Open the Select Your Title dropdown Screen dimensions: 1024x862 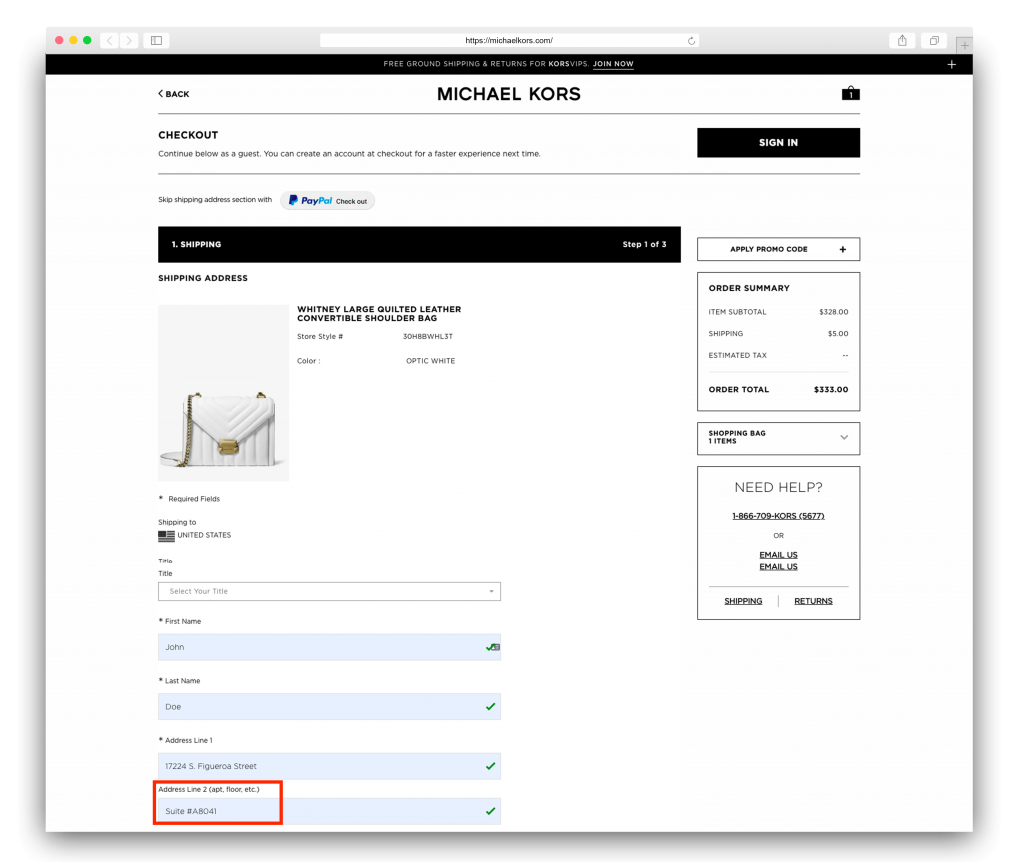pos(329,592)
